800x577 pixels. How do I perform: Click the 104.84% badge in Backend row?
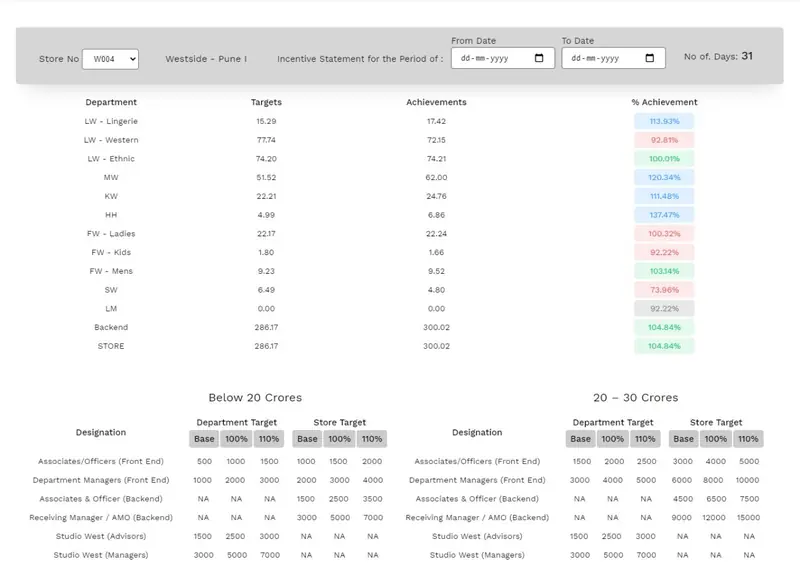pos(664,327)
